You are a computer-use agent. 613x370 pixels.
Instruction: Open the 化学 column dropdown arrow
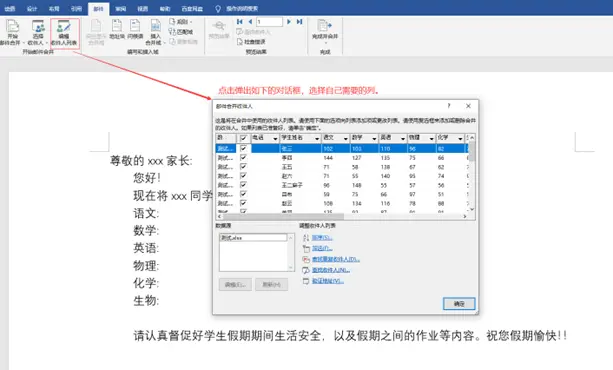[x=460, y=138]
